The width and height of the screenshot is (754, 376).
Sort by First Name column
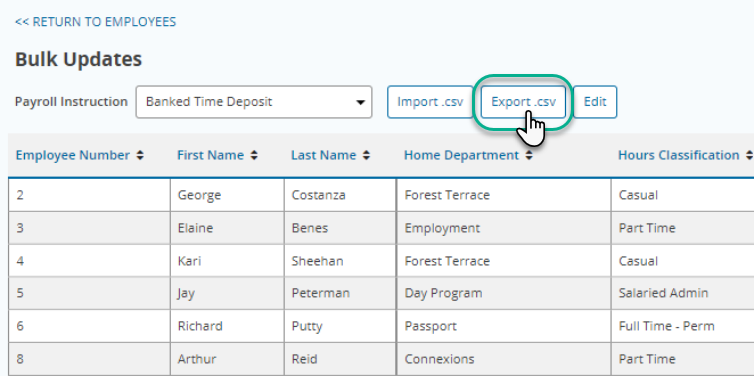click(217, 155)
